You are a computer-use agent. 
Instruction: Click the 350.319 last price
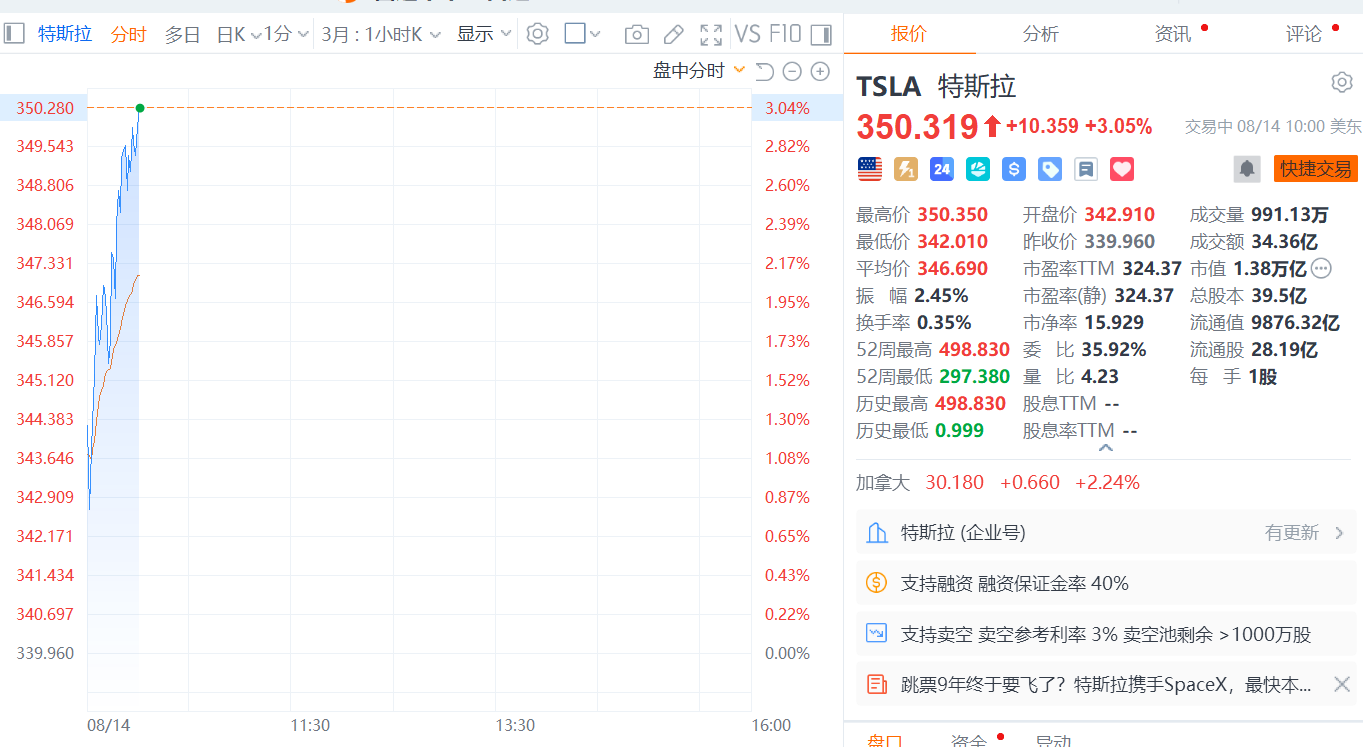(917, 127)
